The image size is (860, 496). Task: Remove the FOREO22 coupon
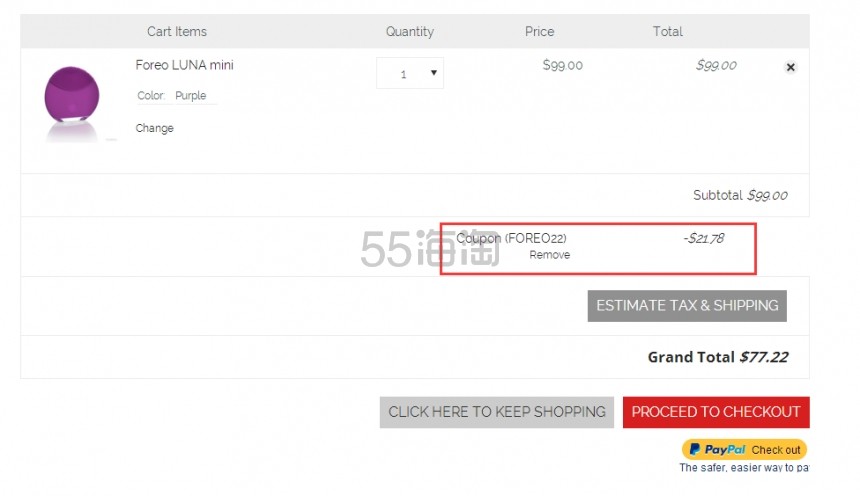click(x=550, y=255)
